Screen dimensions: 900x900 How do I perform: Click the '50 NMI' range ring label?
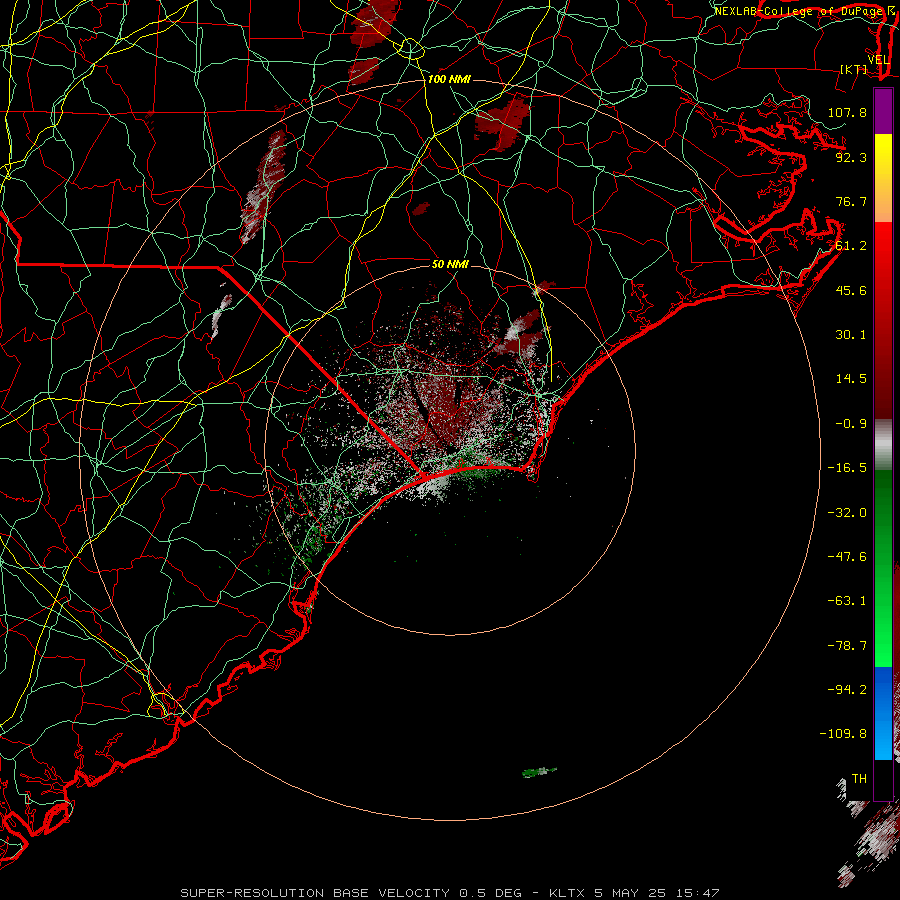(450, 264)
